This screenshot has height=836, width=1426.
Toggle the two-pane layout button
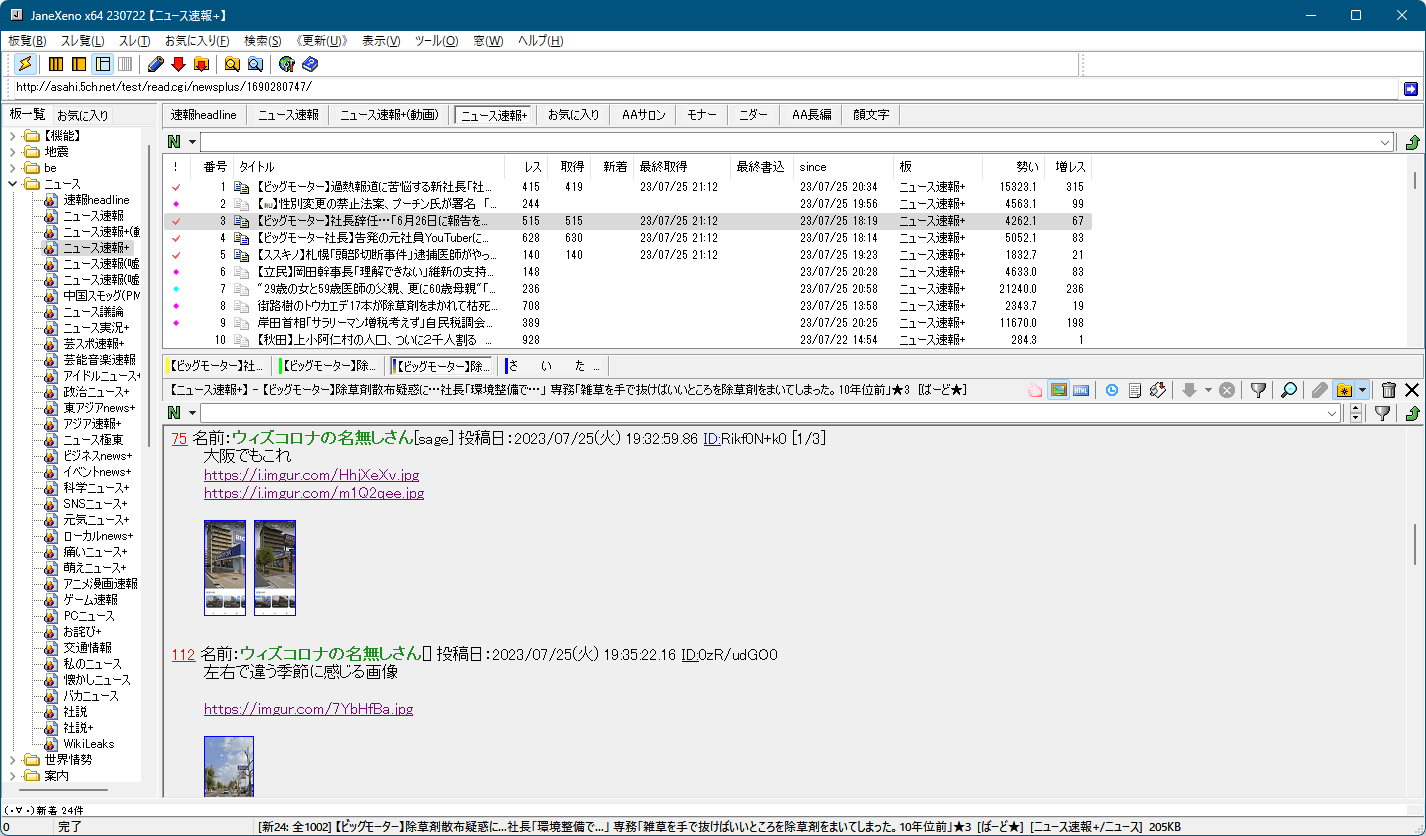(79, 64)
